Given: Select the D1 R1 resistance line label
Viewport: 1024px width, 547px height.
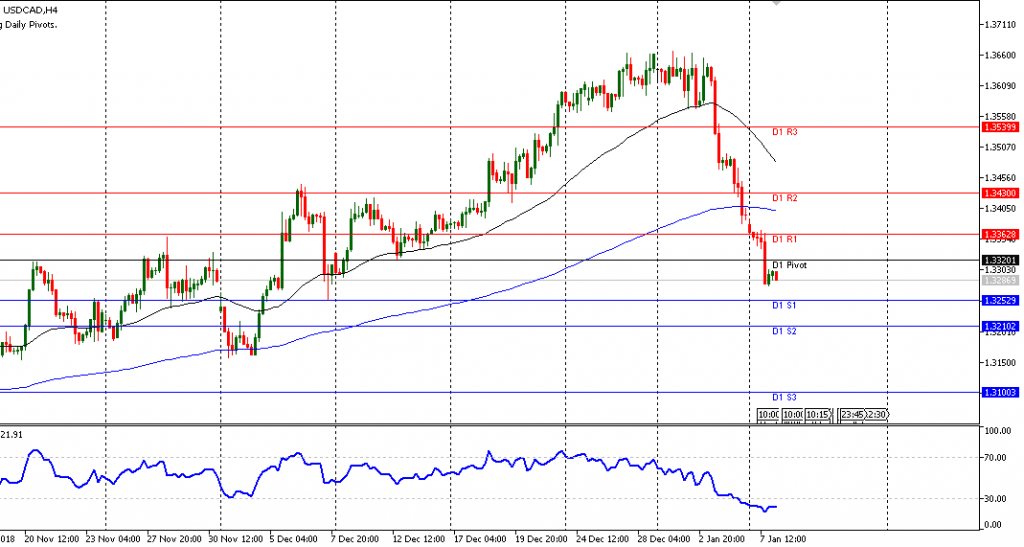Looking at the screenshot, I should click(x=784, y=239).
